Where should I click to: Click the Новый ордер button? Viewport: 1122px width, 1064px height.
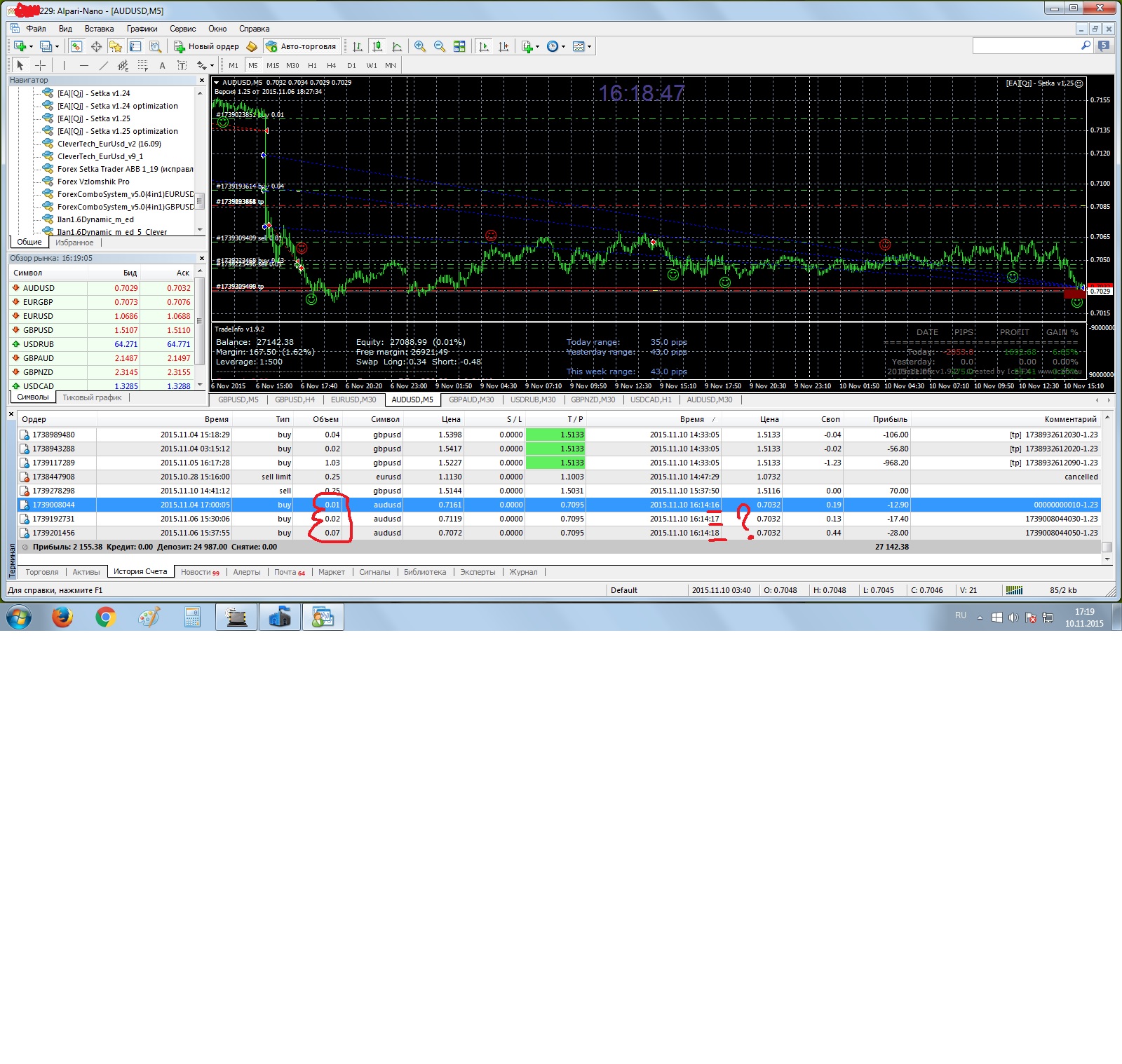coord(207,46)
